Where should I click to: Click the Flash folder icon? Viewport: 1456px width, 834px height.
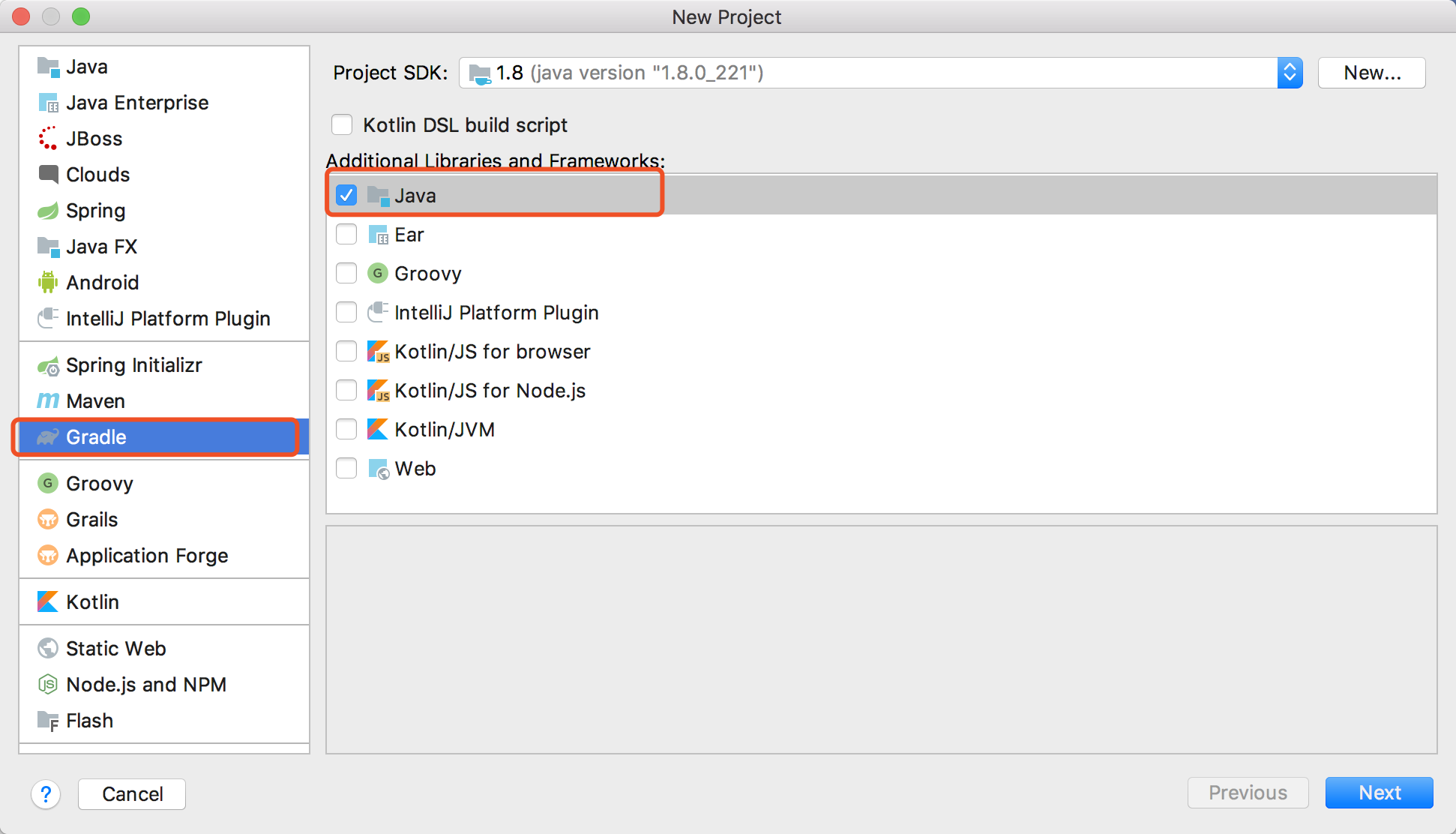[48, 721]
